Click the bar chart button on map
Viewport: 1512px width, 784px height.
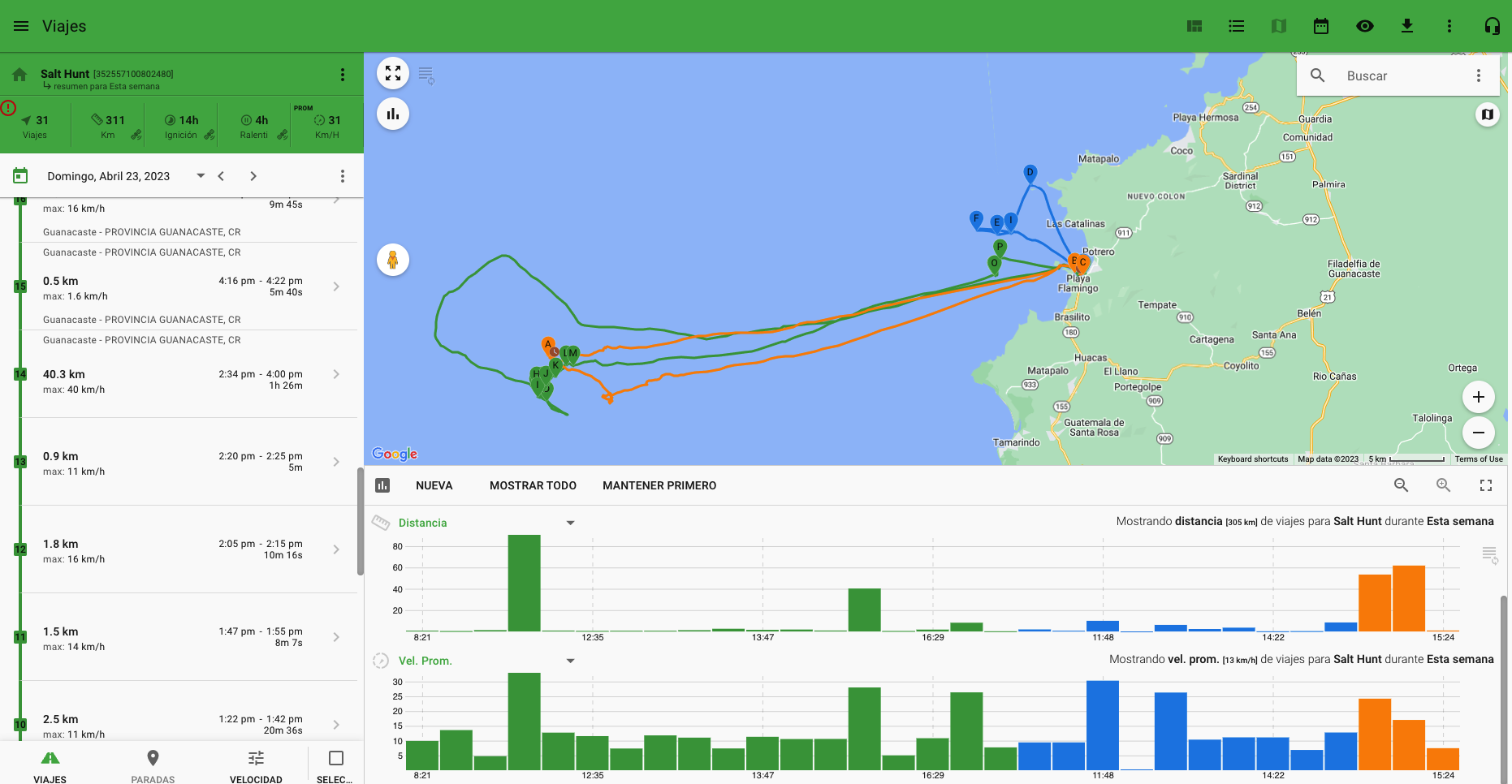click(393, 114)
